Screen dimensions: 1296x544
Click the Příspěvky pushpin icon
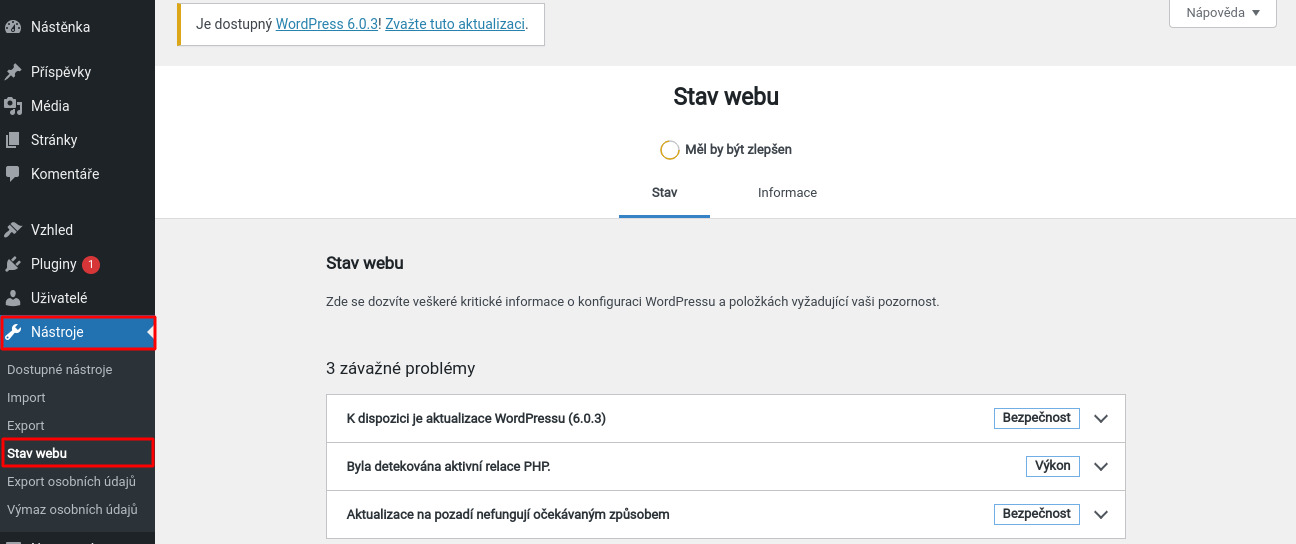point(13,72)
